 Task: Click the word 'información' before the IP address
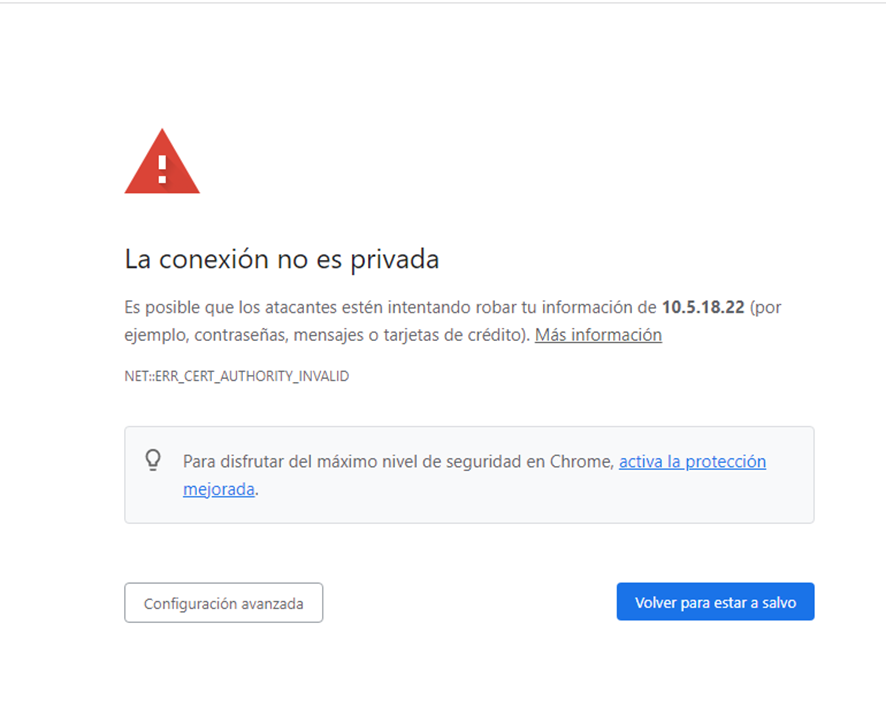pos(587,307)
